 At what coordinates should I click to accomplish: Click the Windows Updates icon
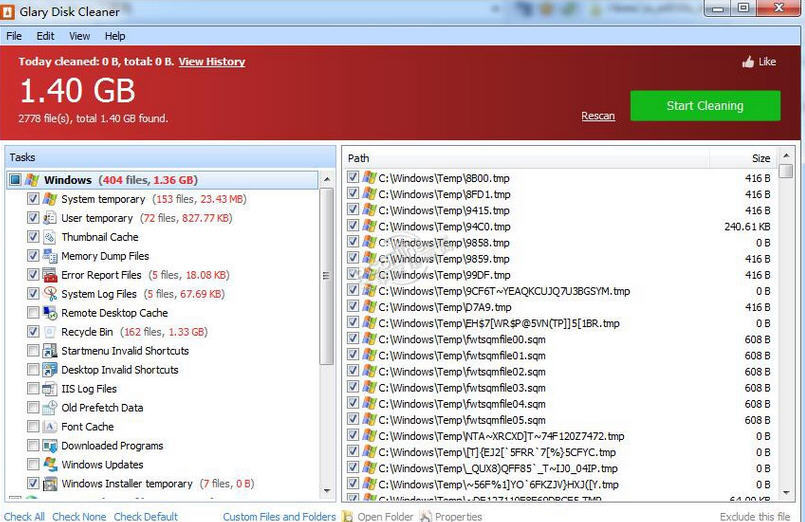(x=50, y=465)
